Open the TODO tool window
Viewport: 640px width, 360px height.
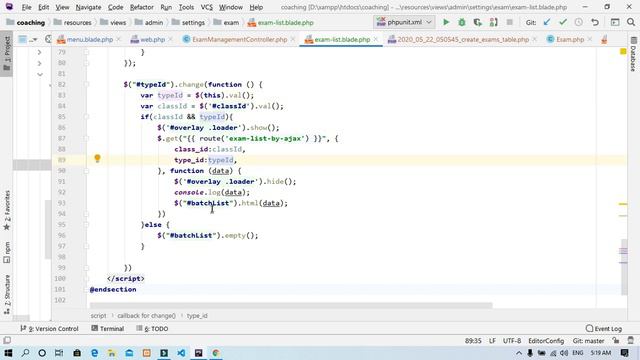(x=152, y=329)
